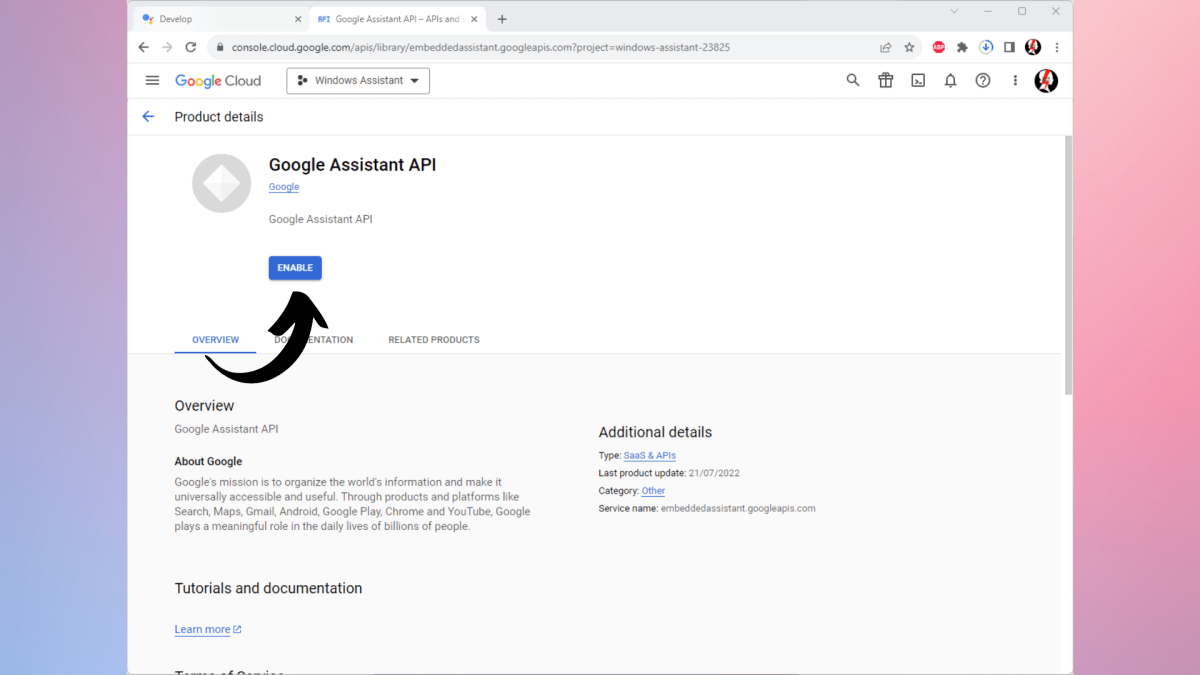
Task: Open the Chrome three-dot menu
Action: click(x=1057, y=47)
